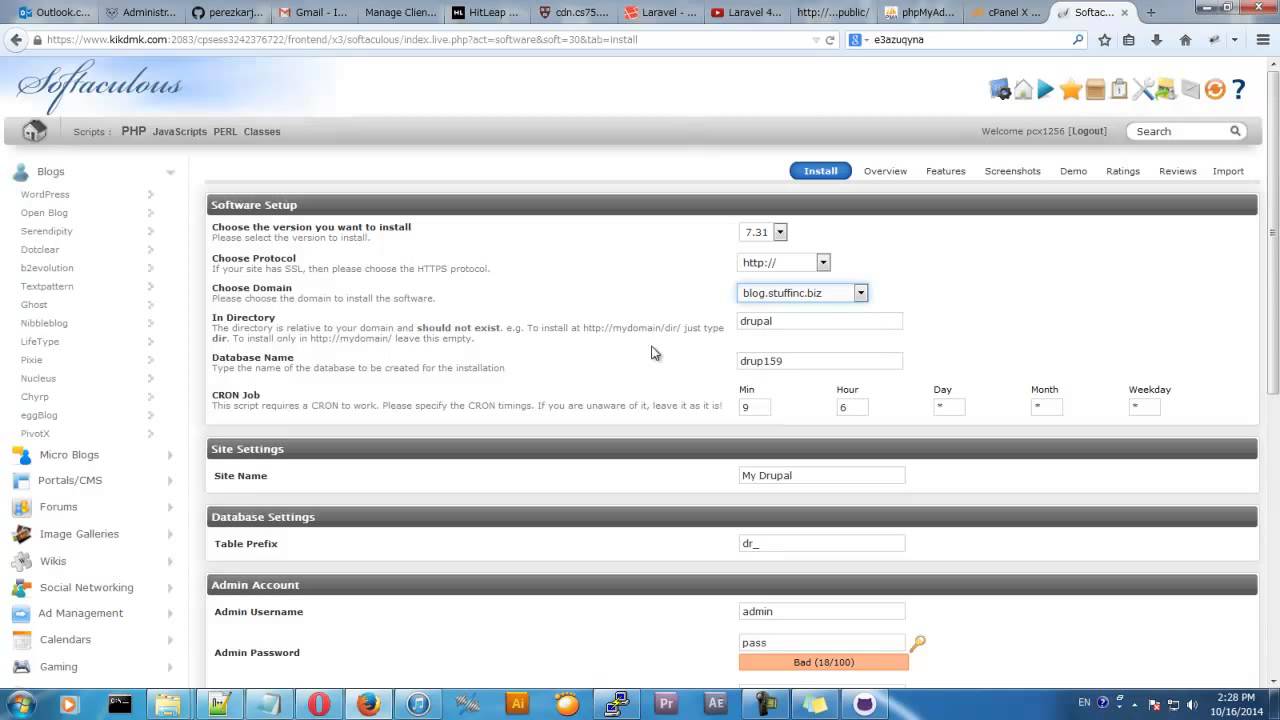Select PERL scripts link
The image size is (1280, 720).
coord(225,131)
